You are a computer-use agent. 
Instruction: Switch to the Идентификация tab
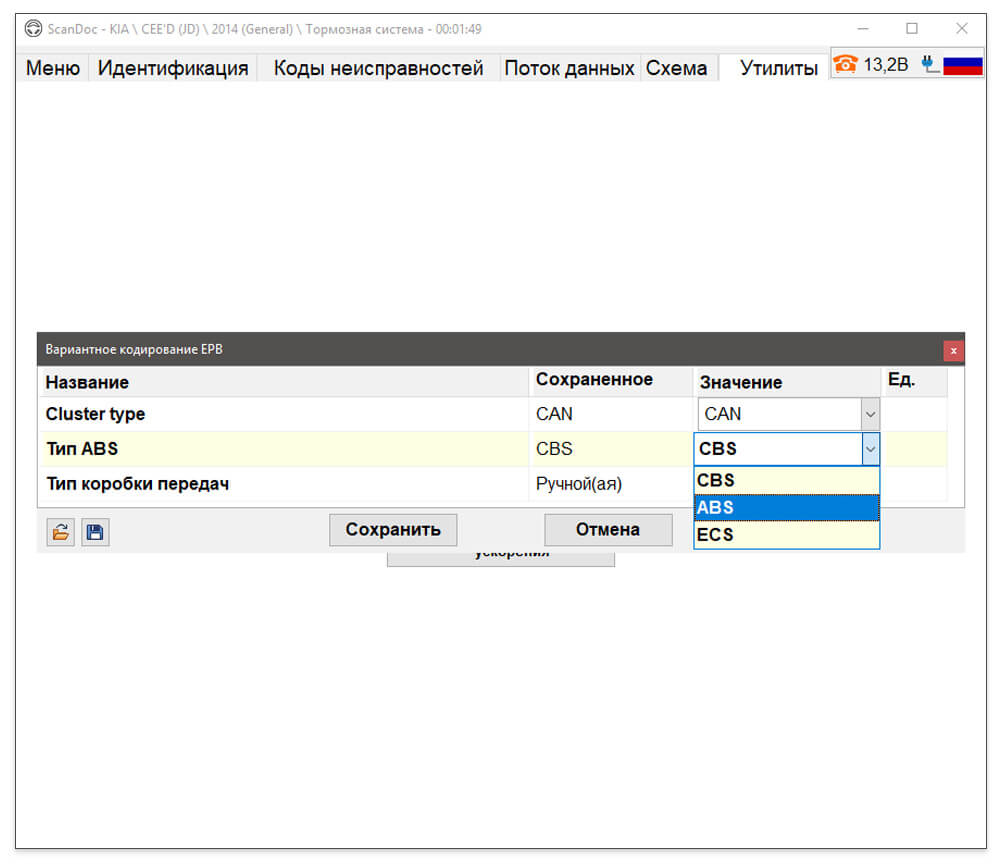[173, 68]
